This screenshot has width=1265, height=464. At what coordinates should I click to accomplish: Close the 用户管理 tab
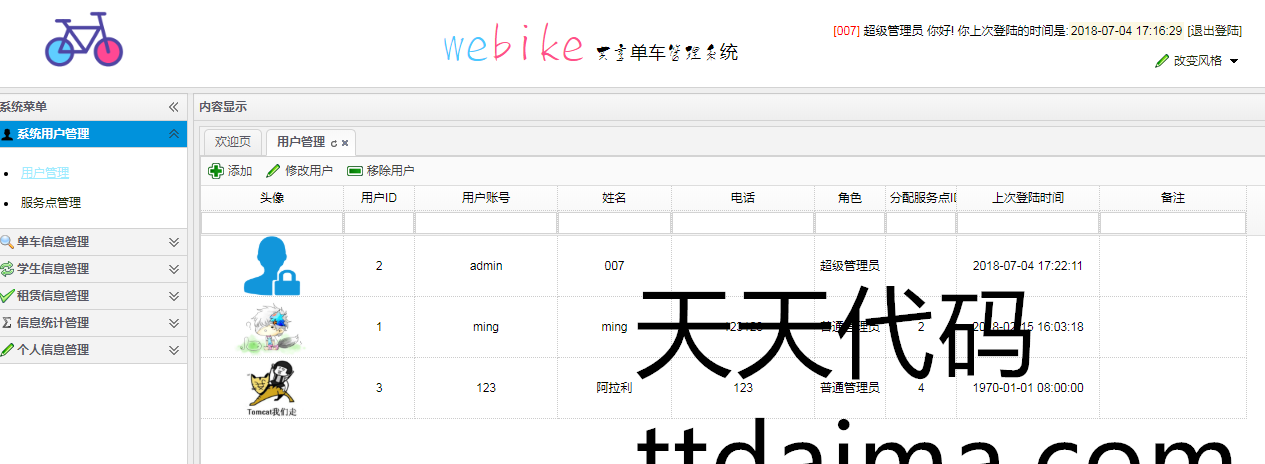(345, 143)
